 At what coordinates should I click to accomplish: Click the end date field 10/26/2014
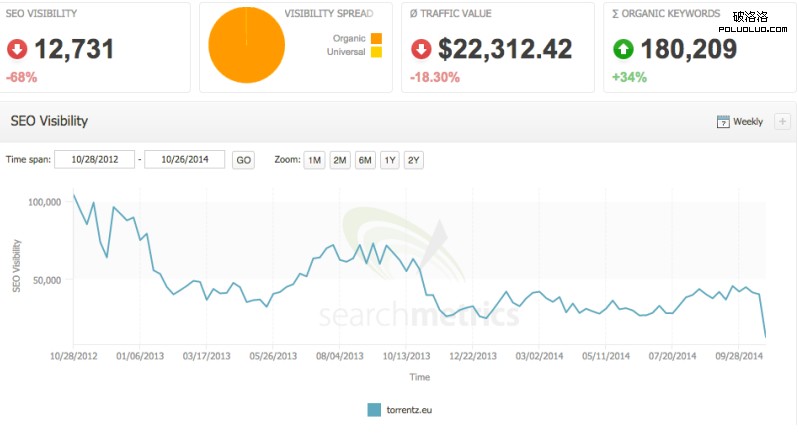click(x=184, y=160)
